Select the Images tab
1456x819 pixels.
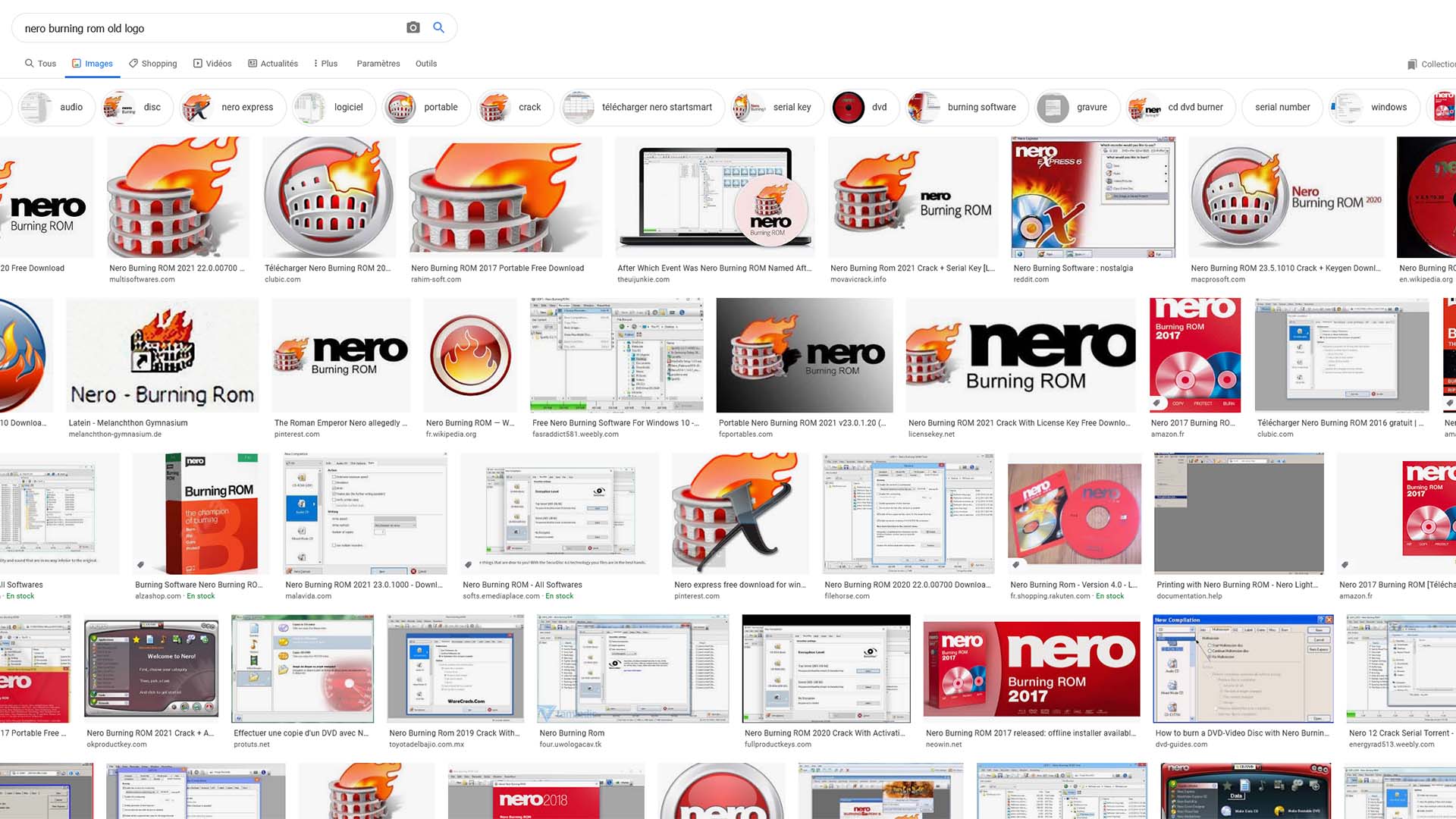93,64
